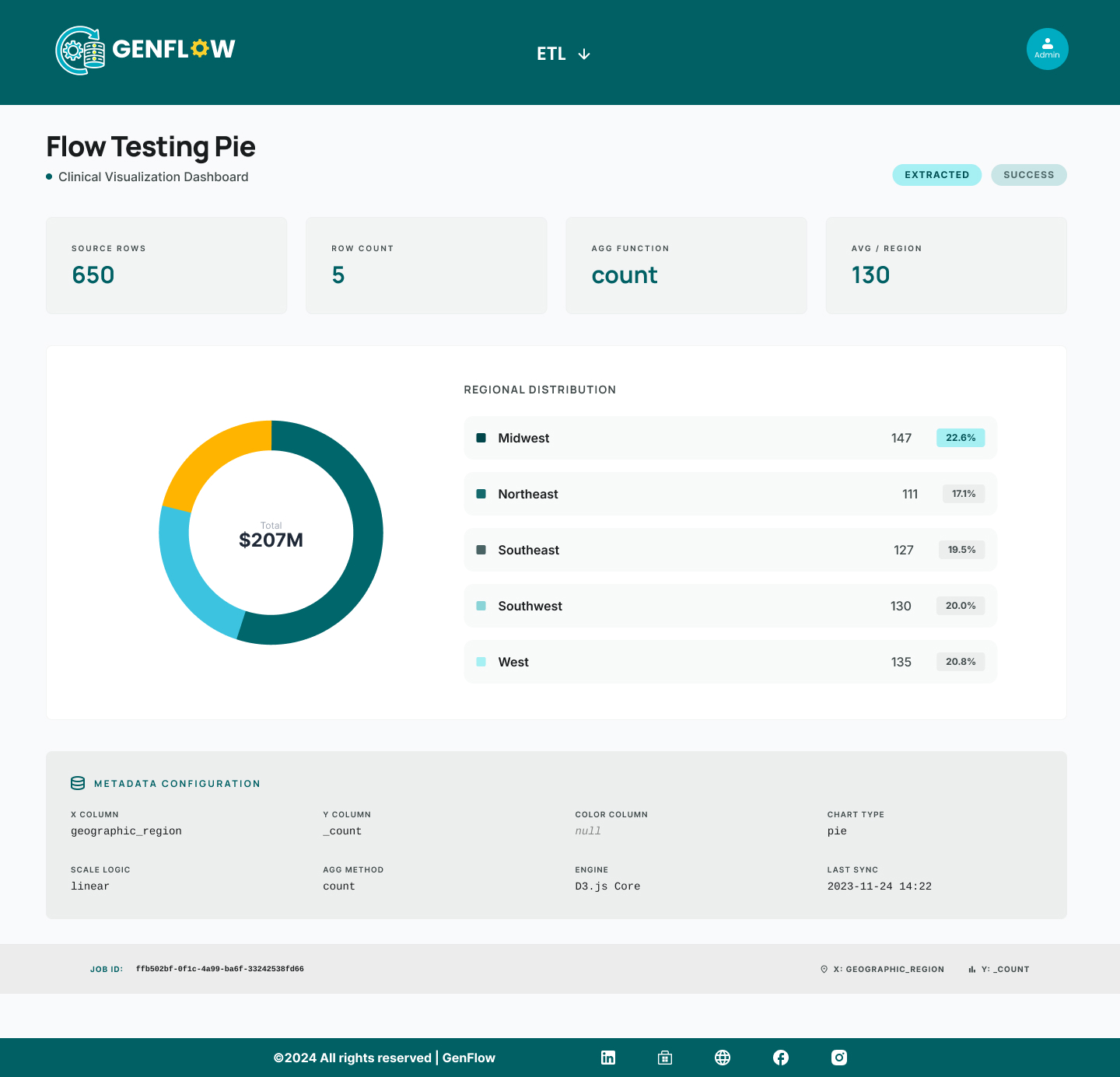Click the Midwest legend color swatch
This screenshot has height=1077, width=1120.
pos(481,438)
